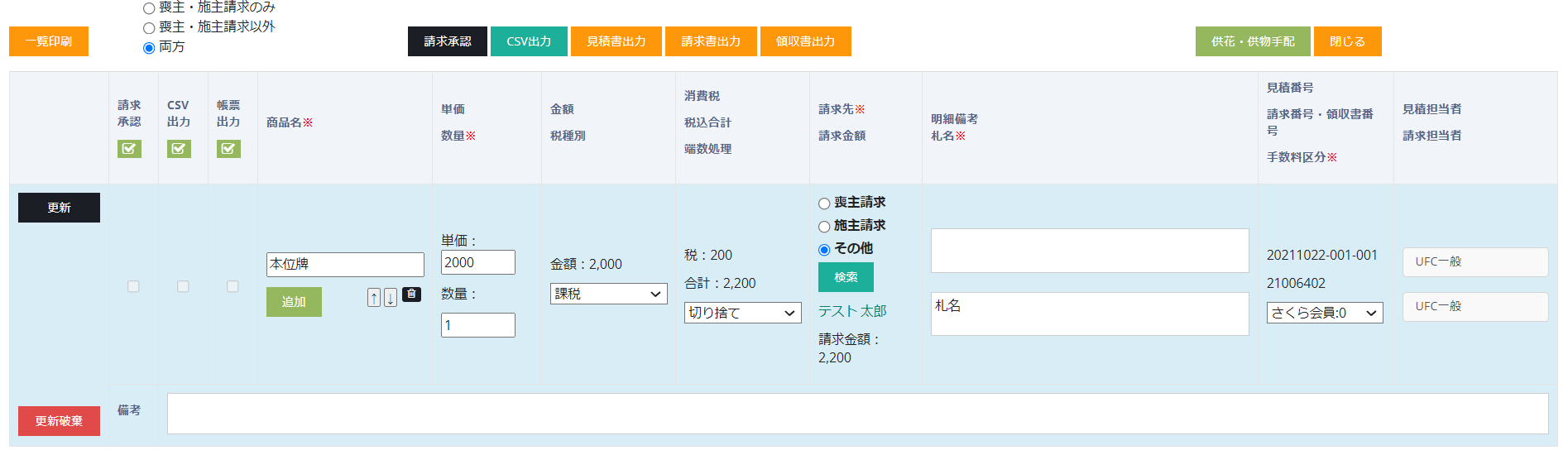Open the さくら会員:0 fee category dropdown

(x=1324, y=313)
